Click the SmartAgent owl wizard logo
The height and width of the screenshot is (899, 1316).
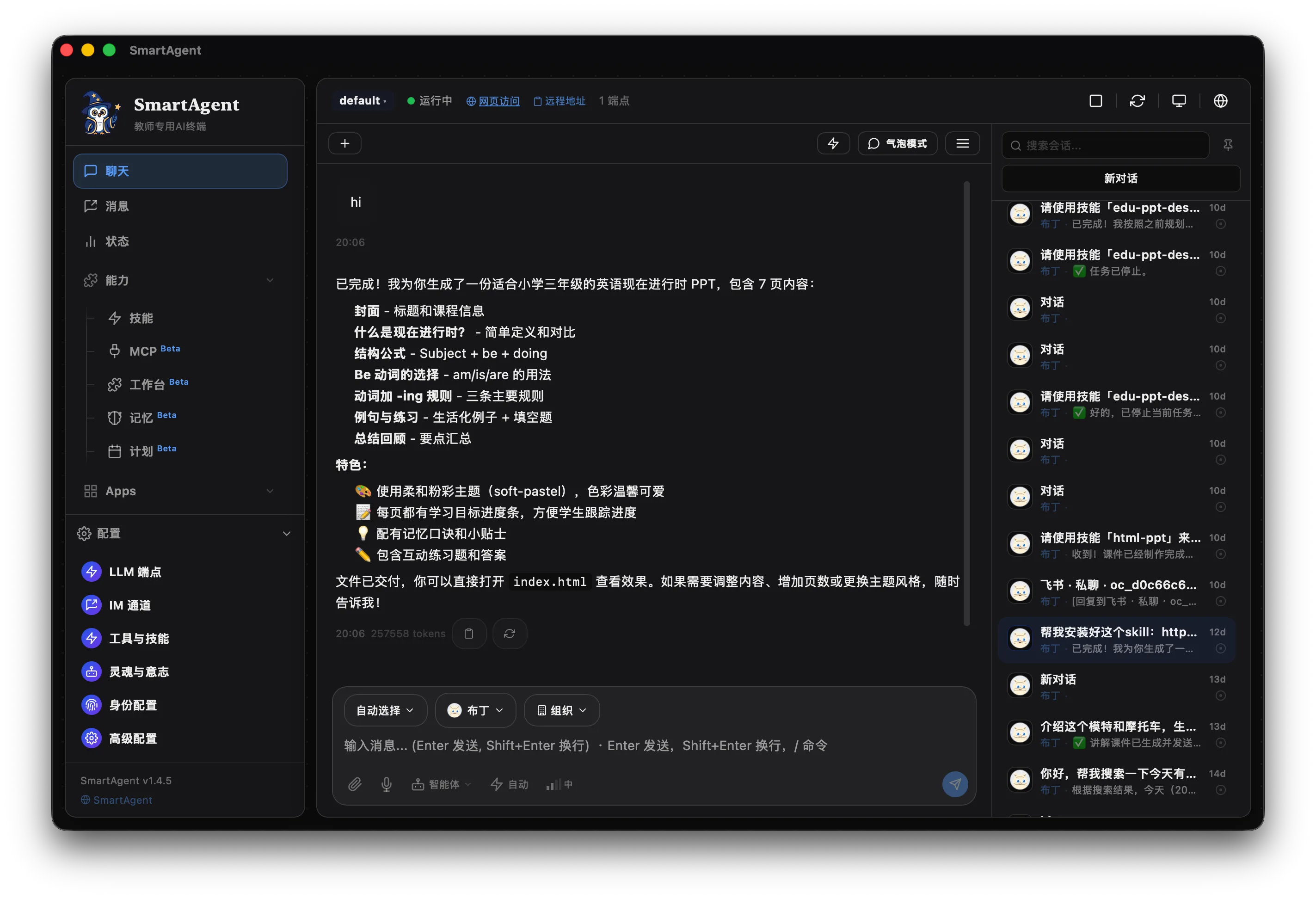pyautogui.click(x=101, y=113)
